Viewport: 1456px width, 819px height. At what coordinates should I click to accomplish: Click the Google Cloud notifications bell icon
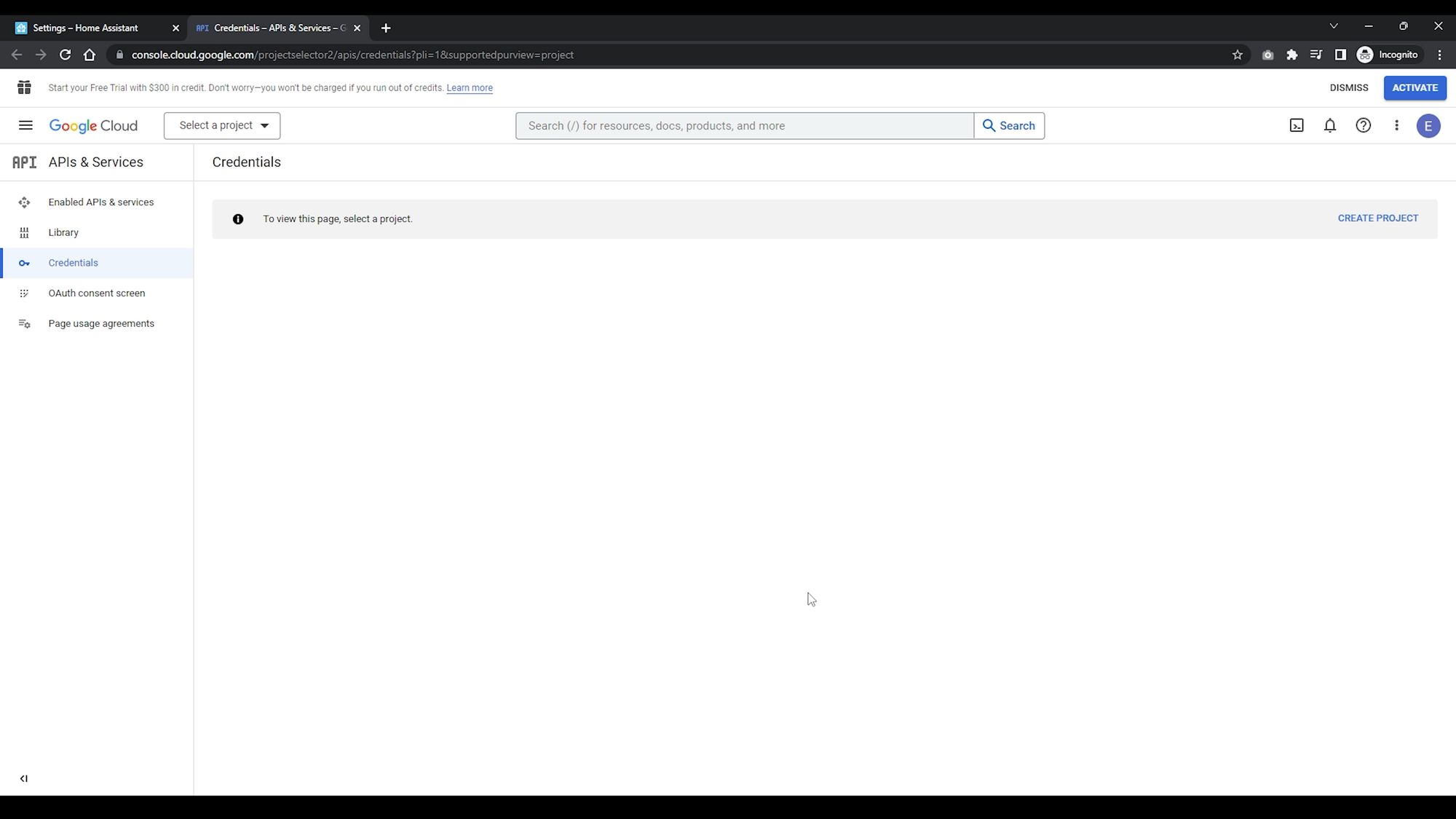pos(1329,125)
